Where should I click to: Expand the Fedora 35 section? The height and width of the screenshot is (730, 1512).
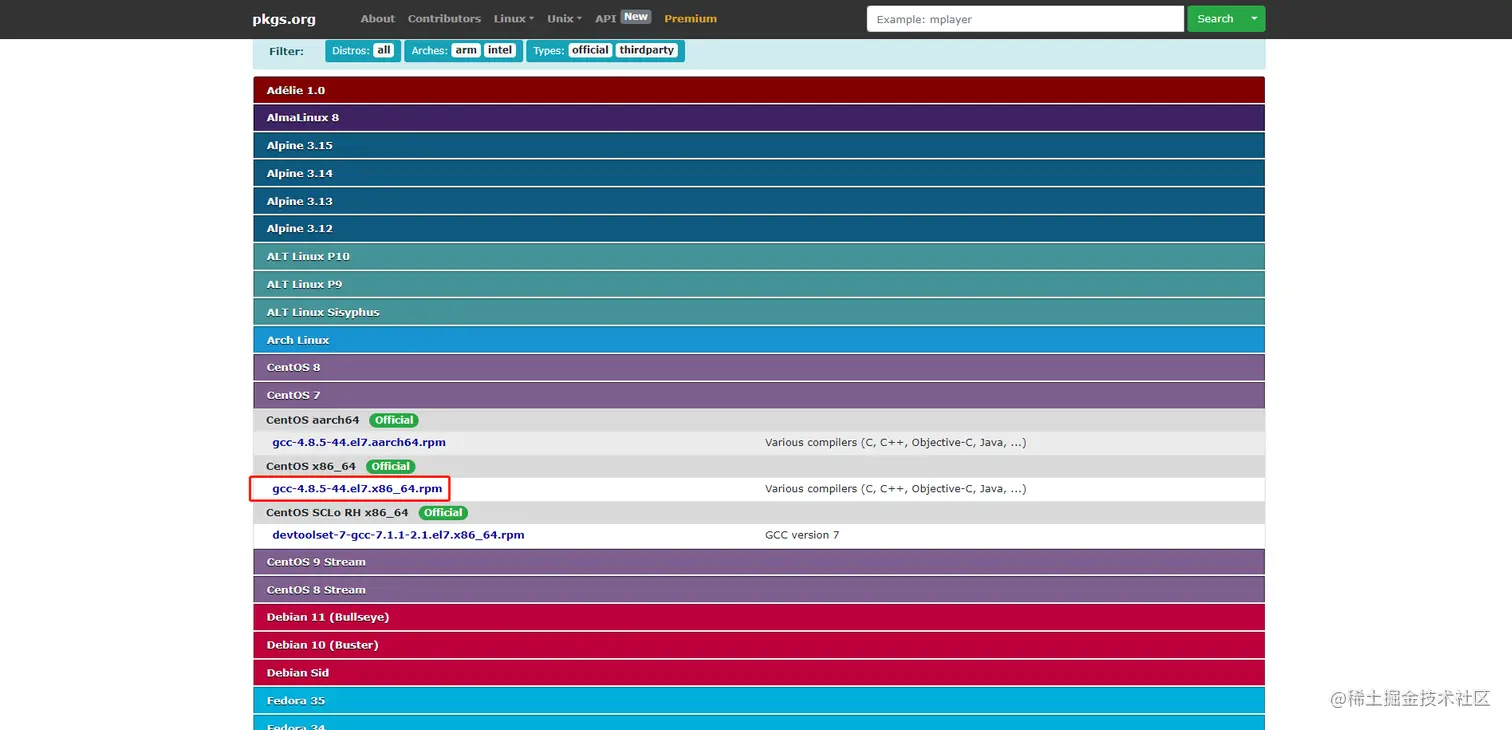click(759, 700)
